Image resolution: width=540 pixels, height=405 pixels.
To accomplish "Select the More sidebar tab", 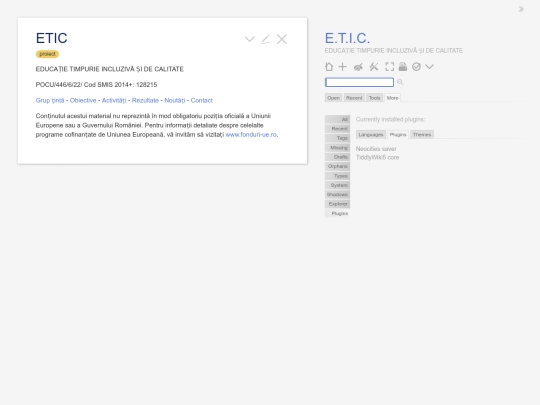I will point(392,98).
